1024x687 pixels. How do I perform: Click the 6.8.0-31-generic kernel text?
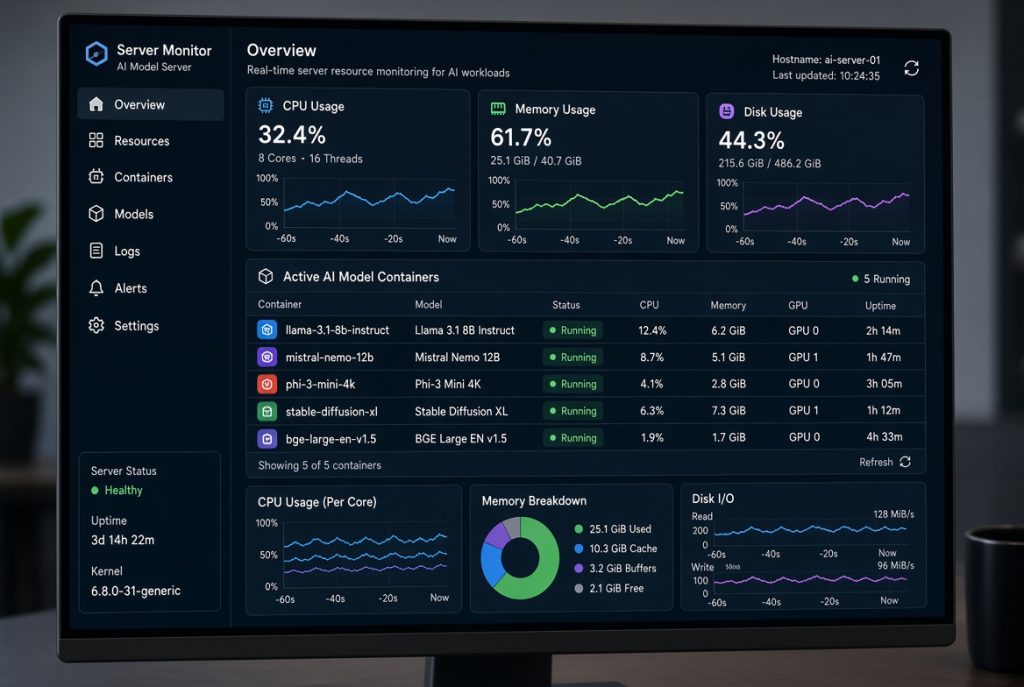(x=136, y=590)
